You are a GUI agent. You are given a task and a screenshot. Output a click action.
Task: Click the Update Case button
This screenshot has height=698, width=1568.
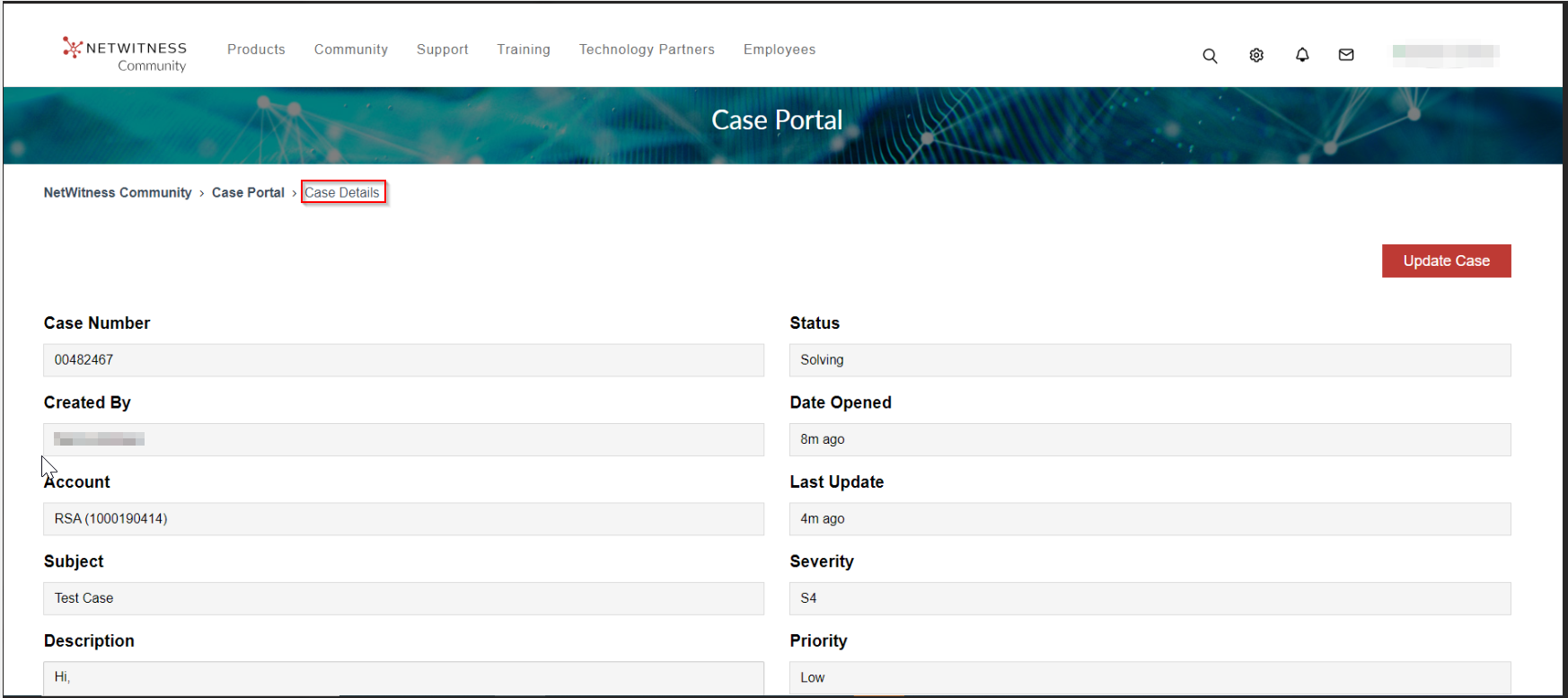click(x=1446, y=261)
